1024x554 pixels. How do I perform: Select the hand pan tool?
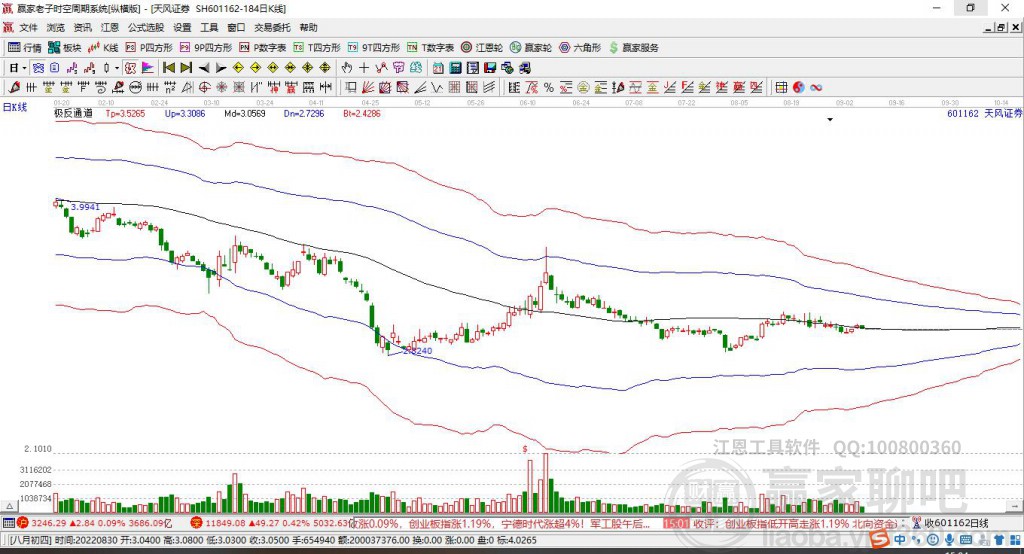pos(347,68)
